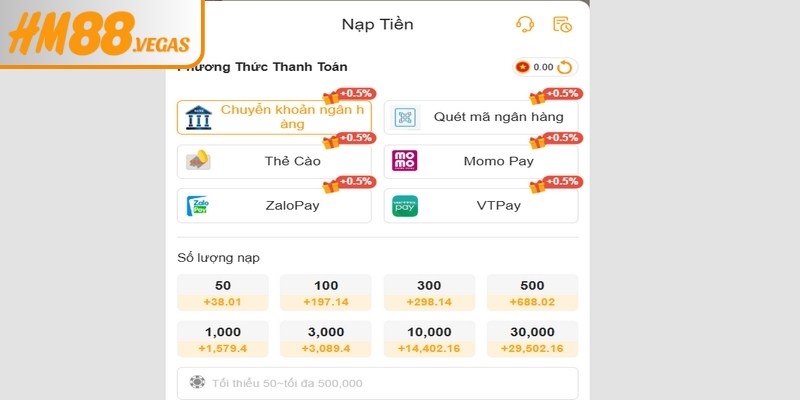The height and width of the screenshot is (400, 800).
Task: Select the 30,000 deposit amount
Action: (x=532, y=339)
